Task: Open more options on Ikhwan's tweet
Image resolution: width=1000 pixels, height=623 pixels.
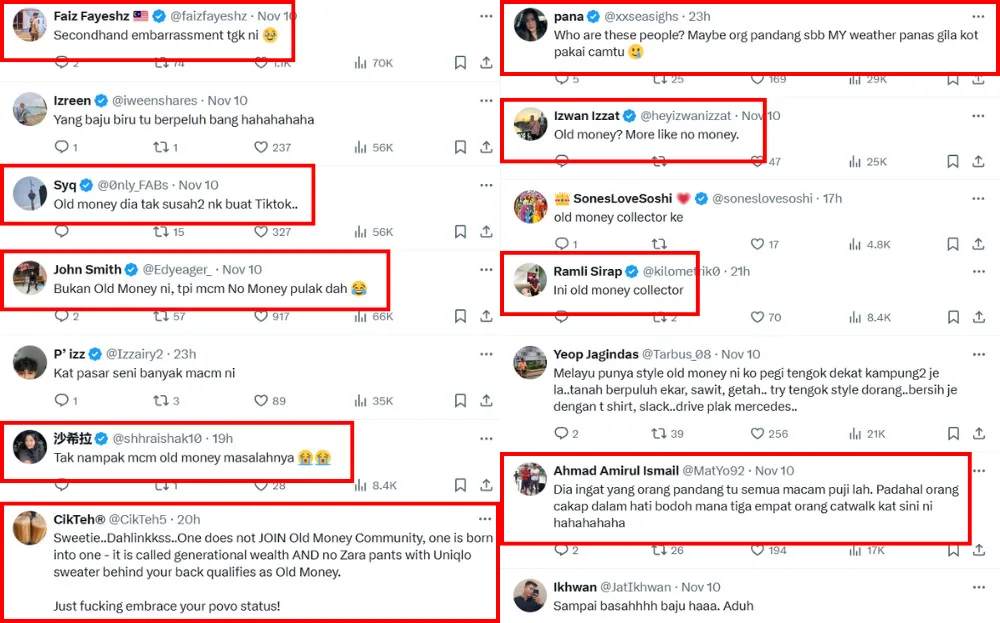Action: coord(985,587)
